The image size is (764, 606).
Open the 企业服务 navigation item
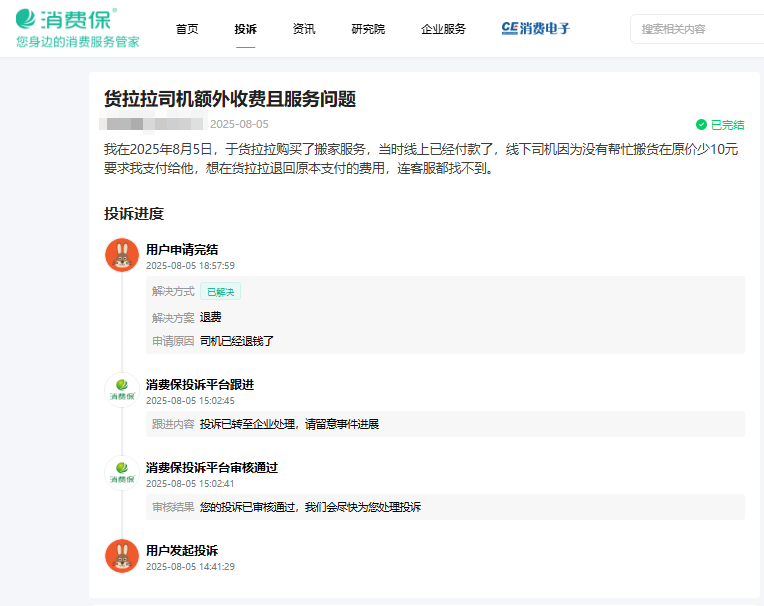pos(443,29)
